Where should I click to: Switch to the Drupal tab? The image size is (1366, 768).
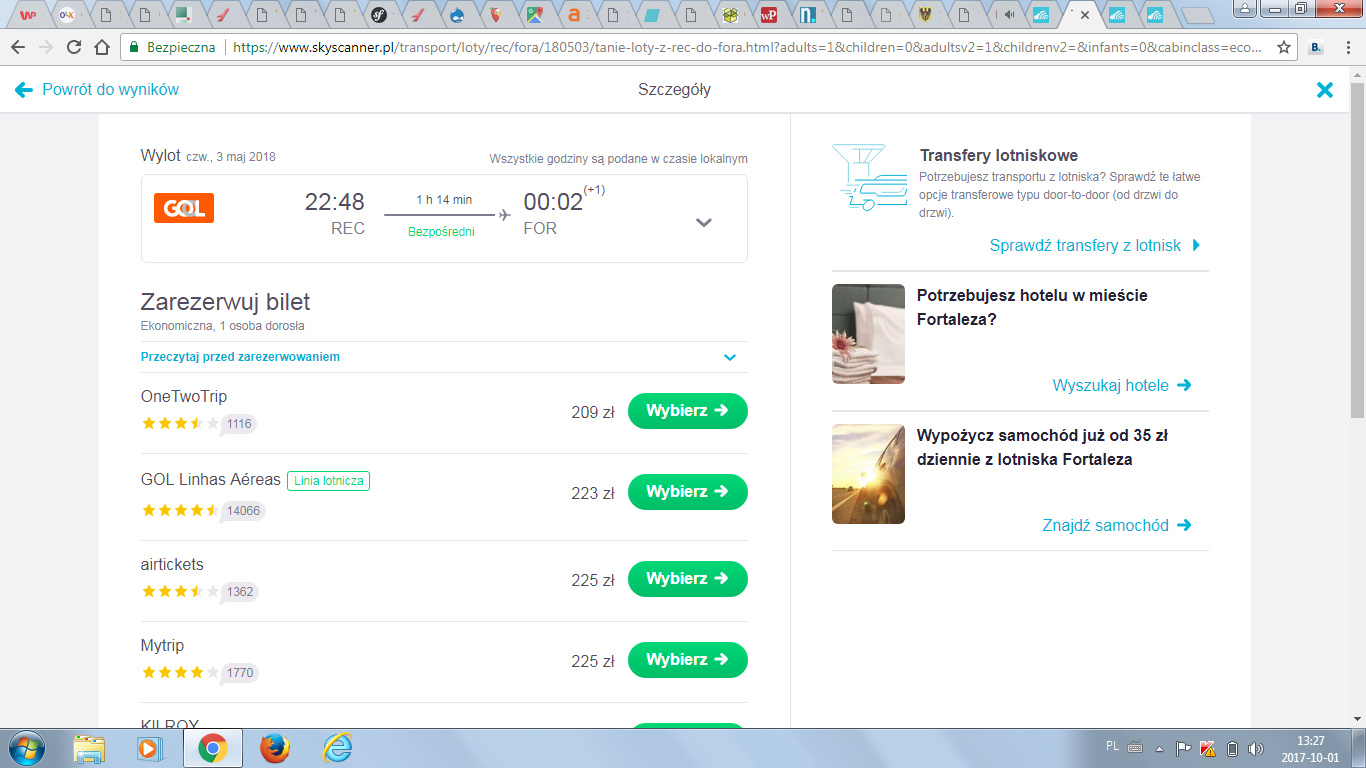(458, 15)
